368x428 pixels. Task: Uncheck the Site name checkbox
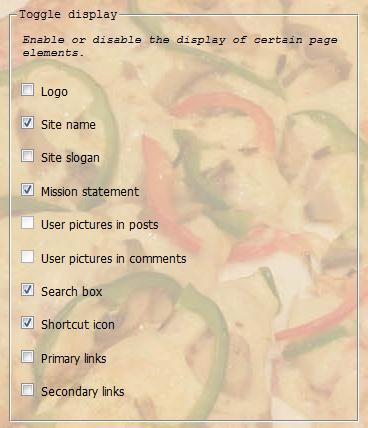tap(27, 123)
